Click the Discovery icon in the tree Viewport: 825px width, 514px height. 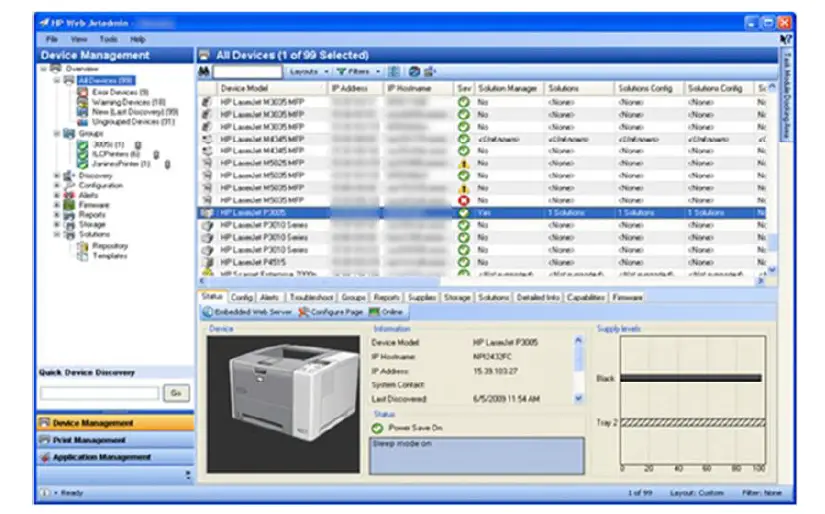click(69, 176)
